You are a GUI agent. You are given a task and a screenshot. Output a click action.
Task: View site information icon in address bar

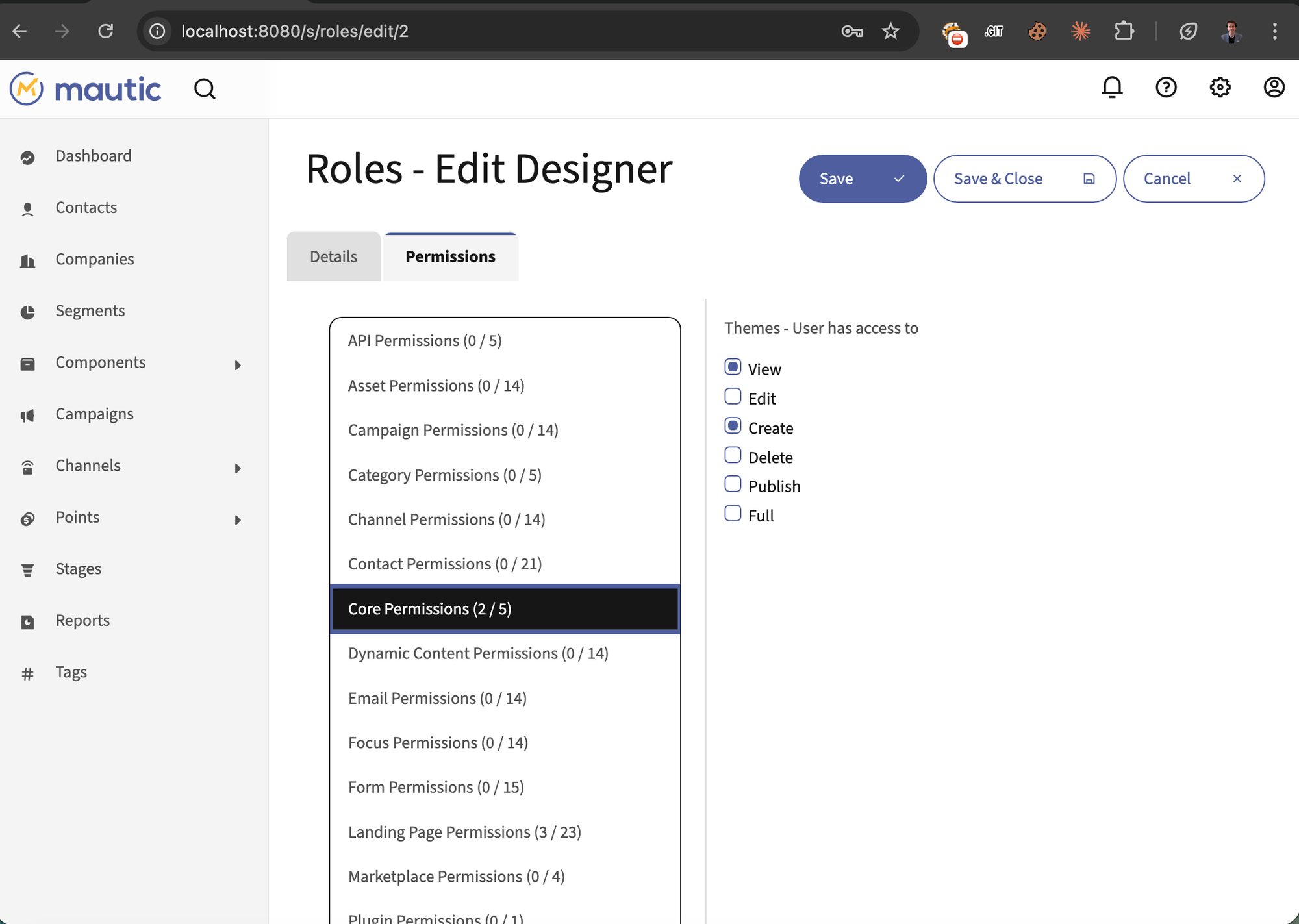[x=157, y=31]
